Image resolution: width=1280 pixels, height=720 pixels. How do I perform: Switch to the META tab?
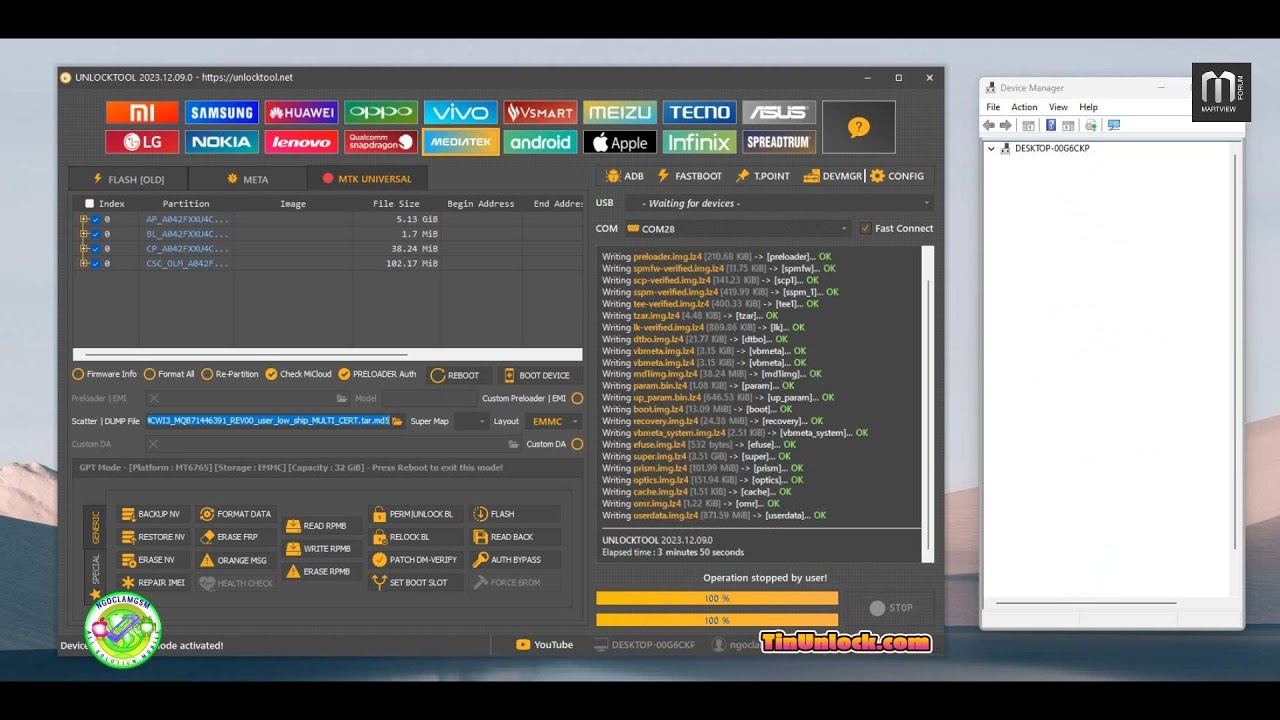(247, 179)
